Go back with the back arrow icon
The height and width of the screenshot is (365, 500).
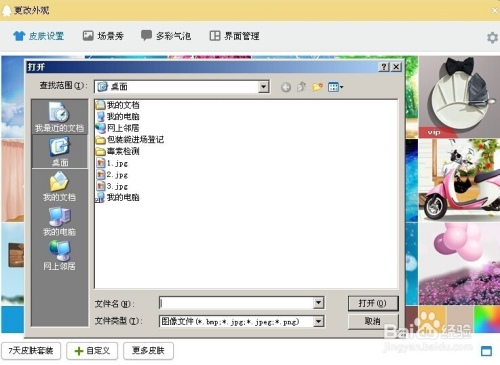coord(286,87)
